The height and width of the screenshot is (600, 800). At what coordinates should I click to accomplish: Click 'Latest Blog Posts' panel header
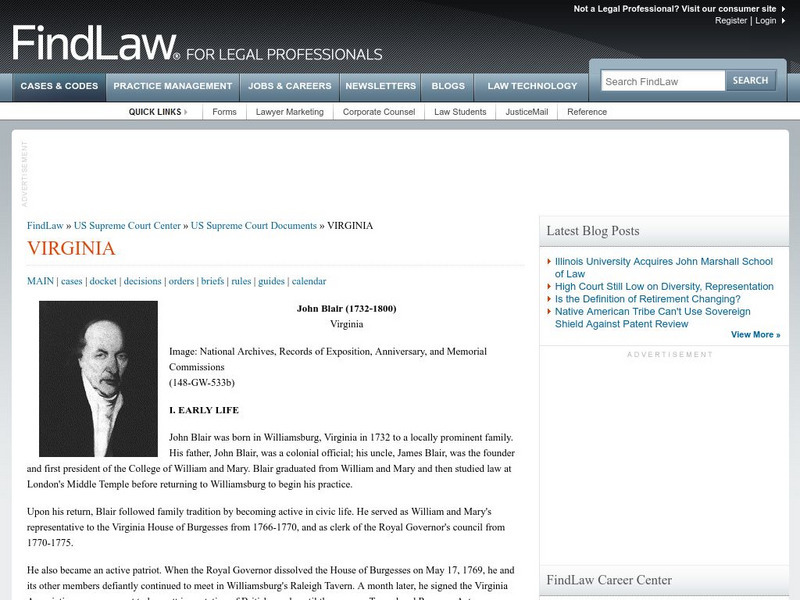[593, 231]
